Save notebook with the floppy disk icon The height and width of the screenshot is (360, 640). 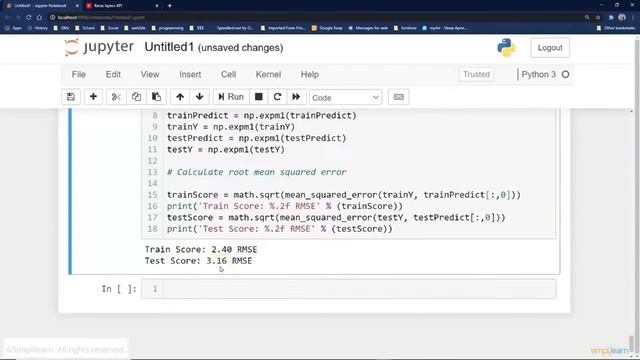coord(71,97)
